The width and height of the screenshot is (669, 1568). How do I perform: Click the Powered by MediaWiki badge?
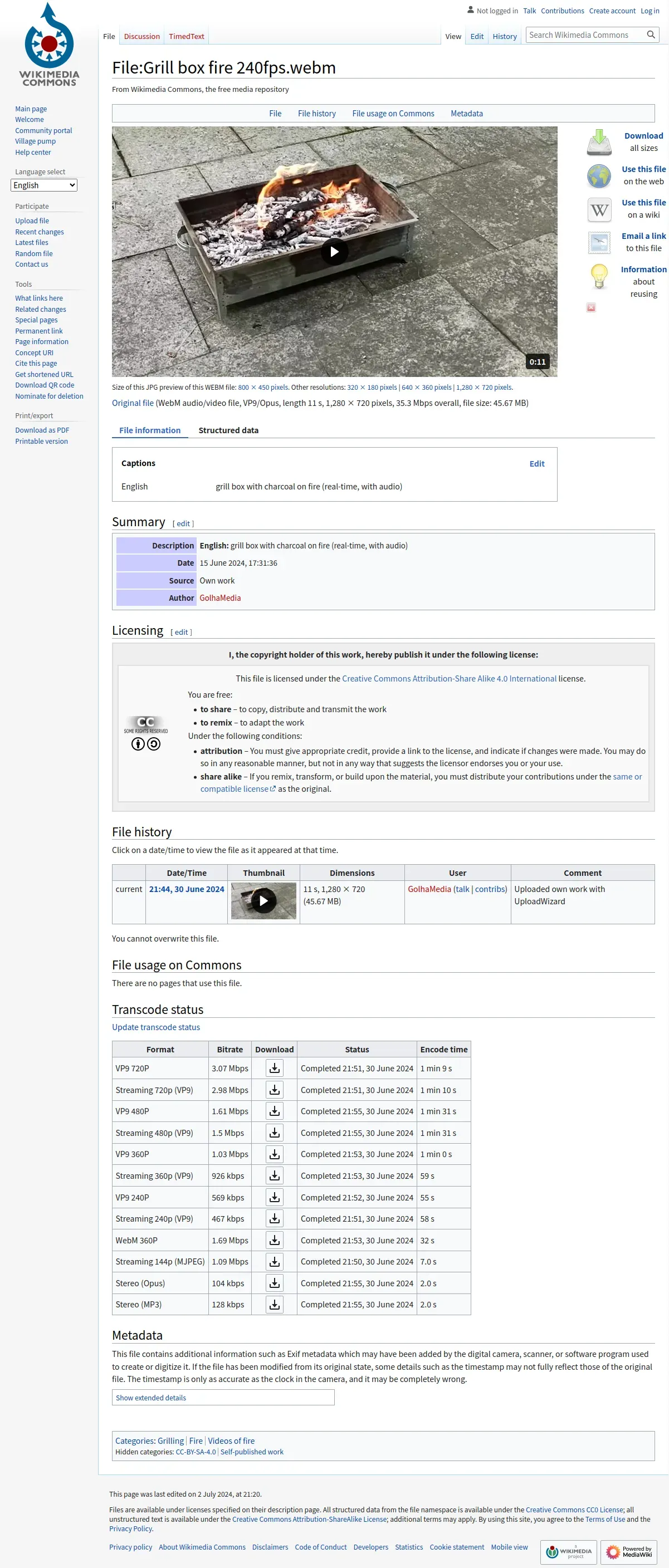click(x=629, y=1551)
